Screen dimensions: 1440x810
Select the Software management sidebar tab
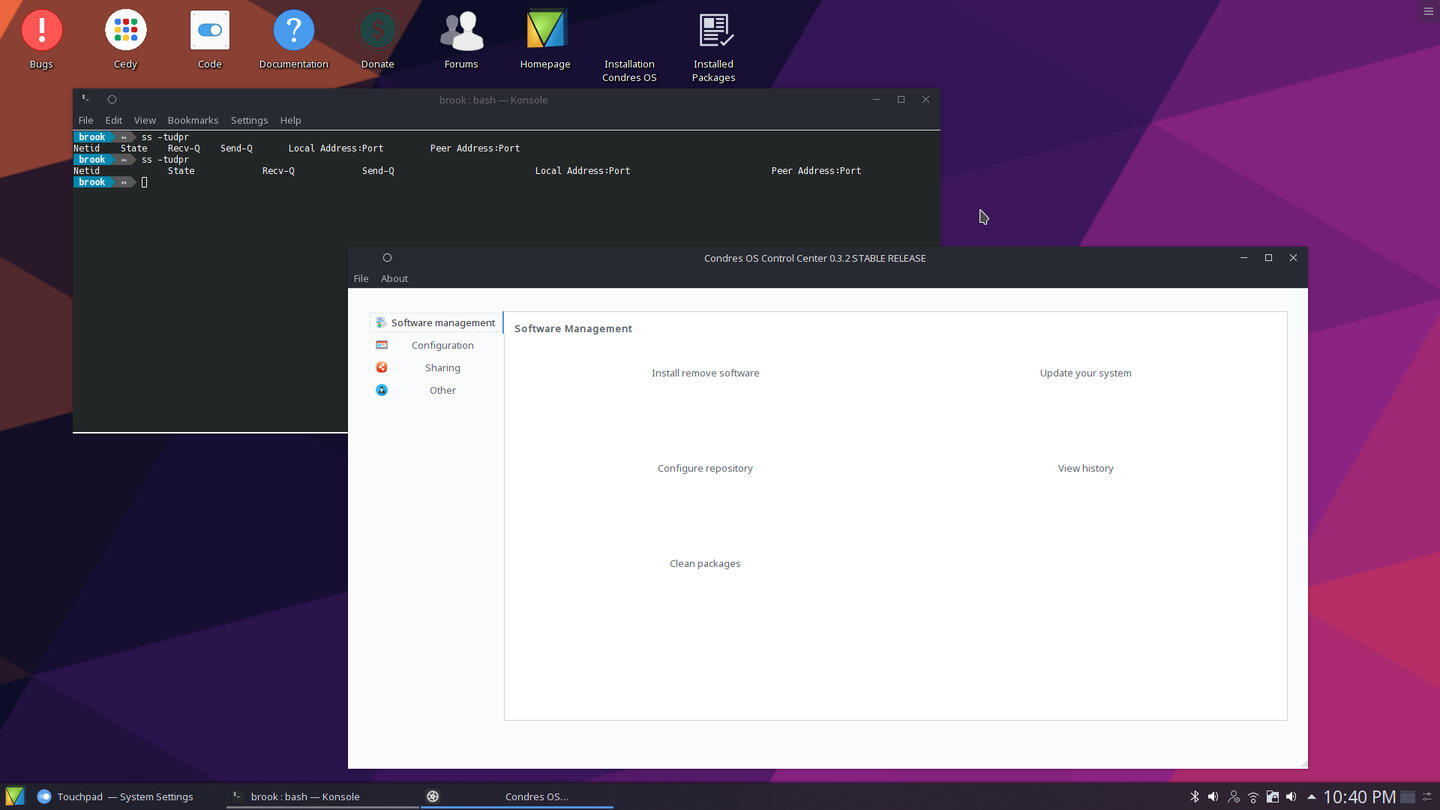point(435,322)
